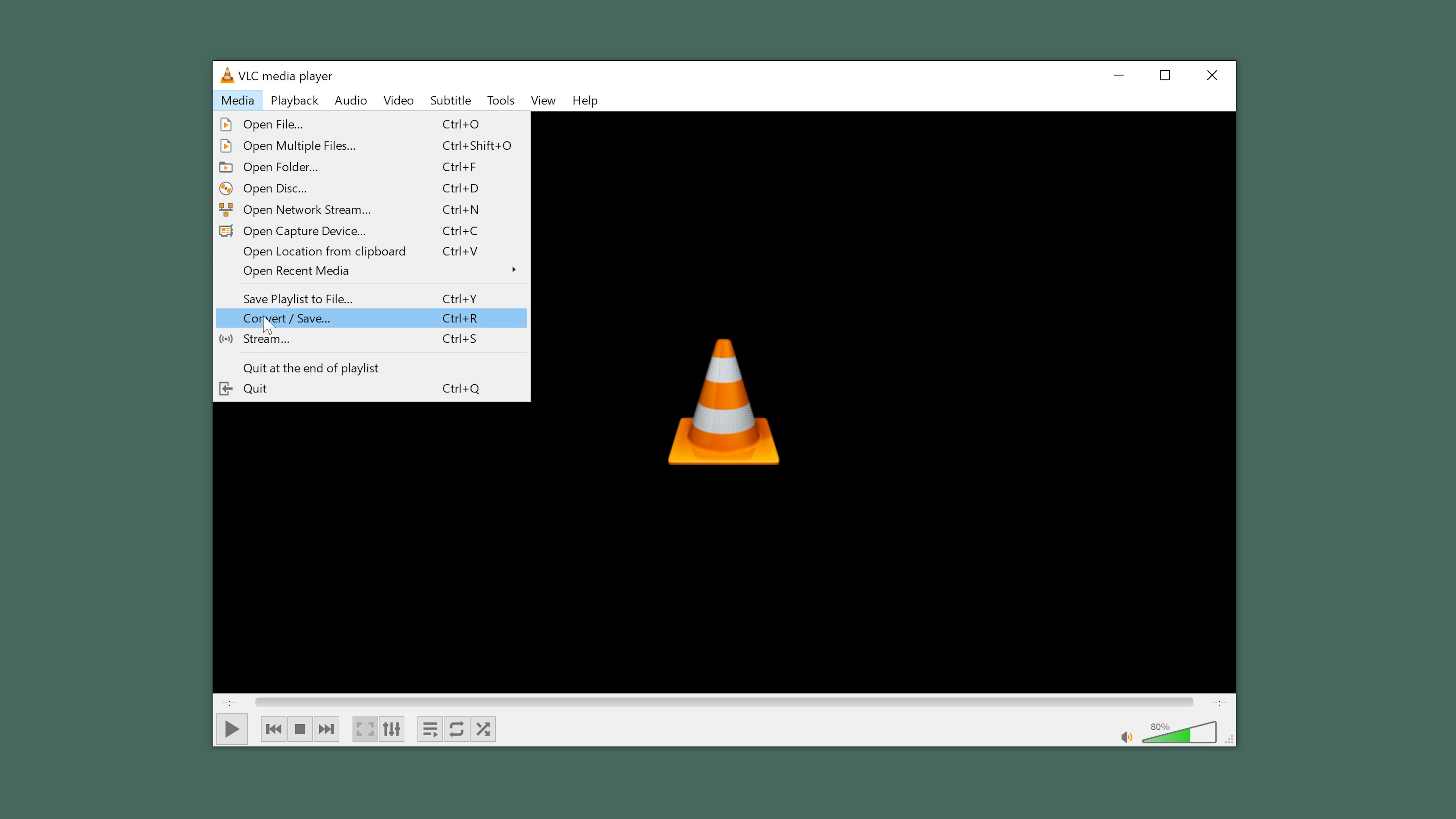Select Open Location from clipboard
Image resolution: width=1456 pixels, height=819 pixels.
(371, 251)
